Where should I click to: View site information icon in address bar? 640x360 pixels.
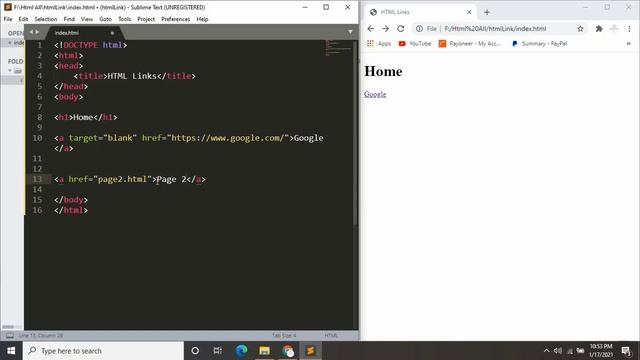419,29
